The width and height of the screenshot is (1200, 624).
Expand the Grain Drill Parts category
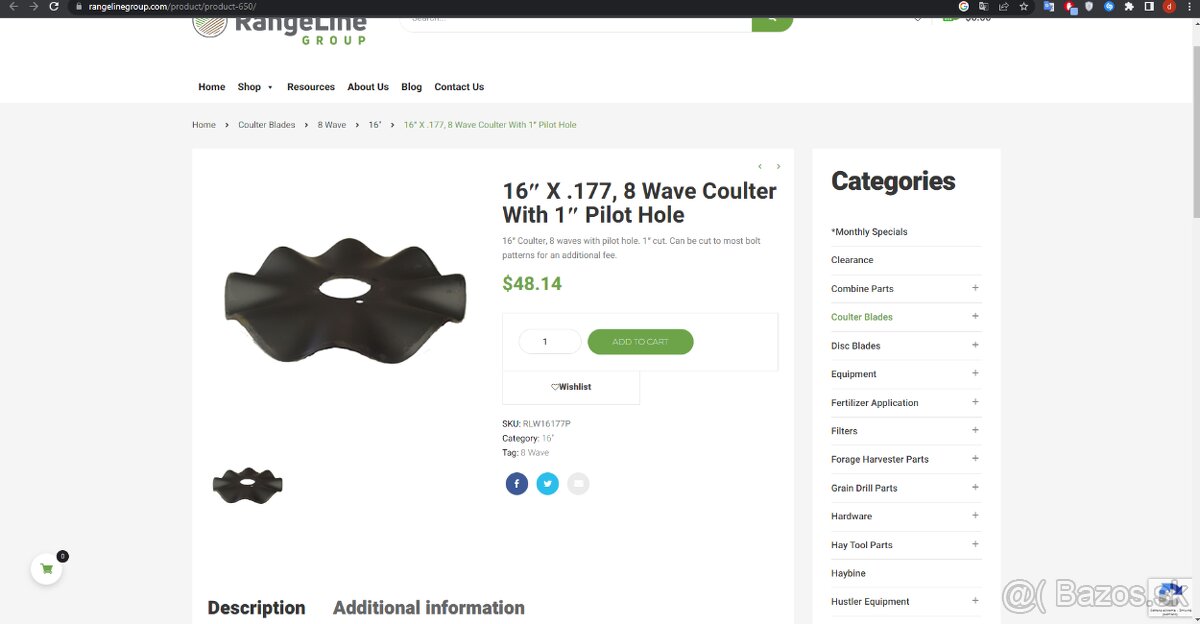click(x=975, y=488)
